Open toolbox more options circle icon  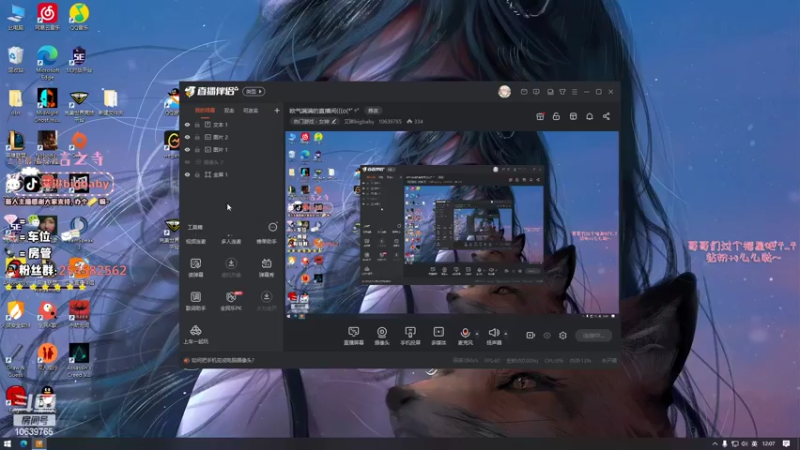click(273, 227)
